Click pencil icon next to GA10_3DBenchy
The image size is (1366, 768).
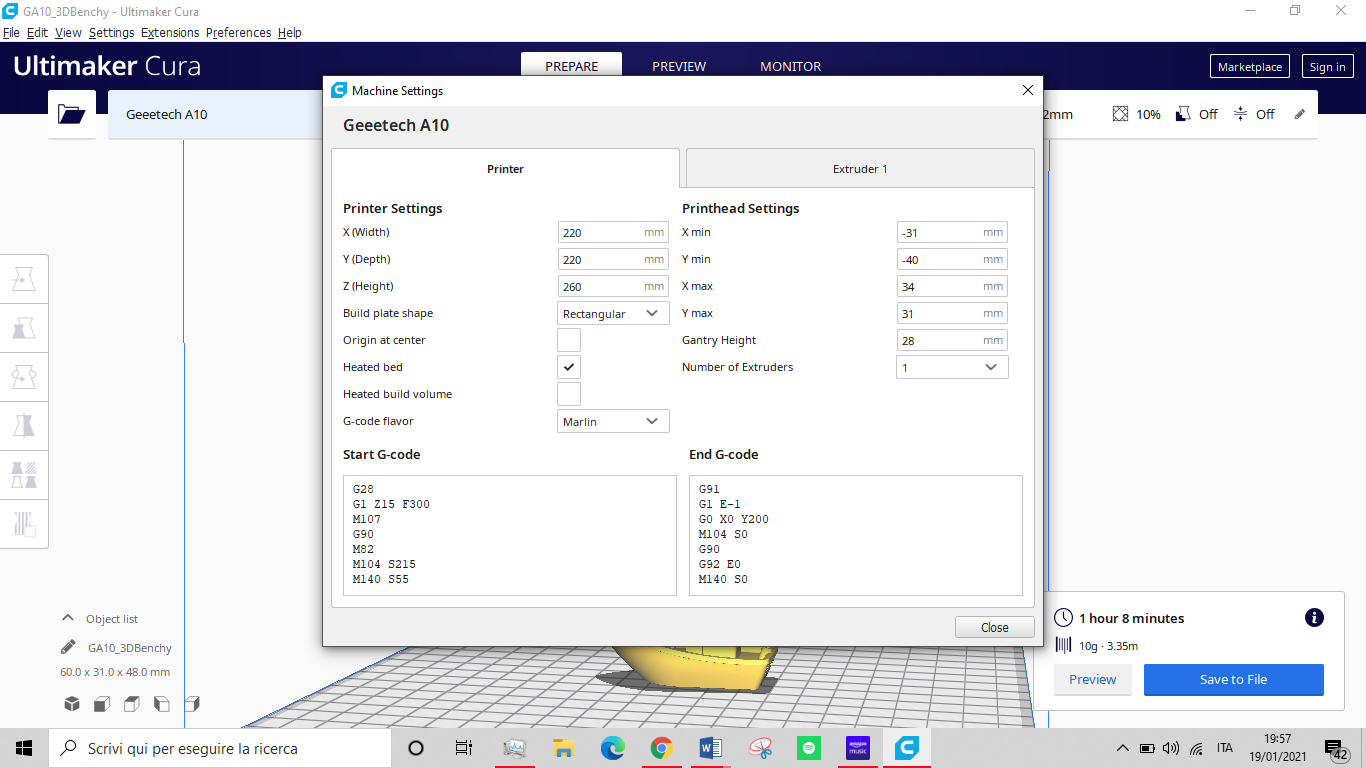(x=68, y=647)
